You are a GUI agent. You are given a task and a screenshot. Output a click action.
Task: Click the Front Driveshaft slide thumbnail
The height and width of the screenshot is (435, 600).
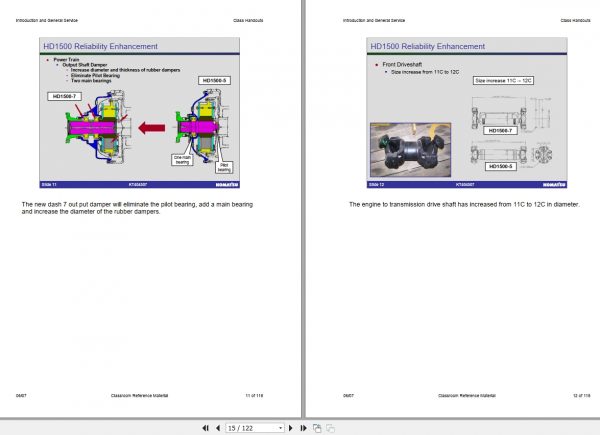(x=467, y=113)
